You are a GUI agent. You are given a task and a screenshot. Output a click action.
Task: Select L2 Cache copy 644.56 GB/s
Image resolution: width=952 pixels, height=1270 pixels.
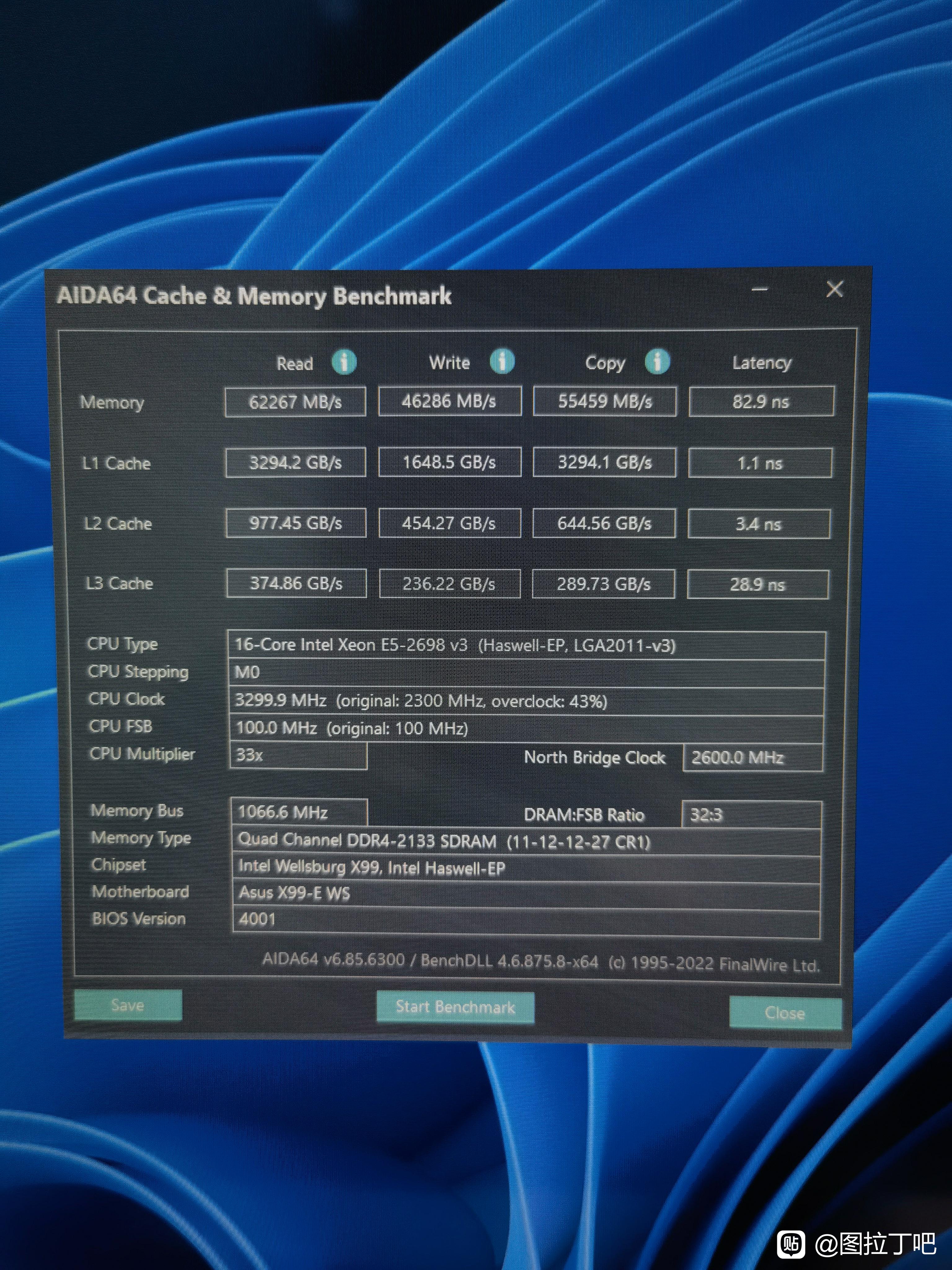coord(604,523)
